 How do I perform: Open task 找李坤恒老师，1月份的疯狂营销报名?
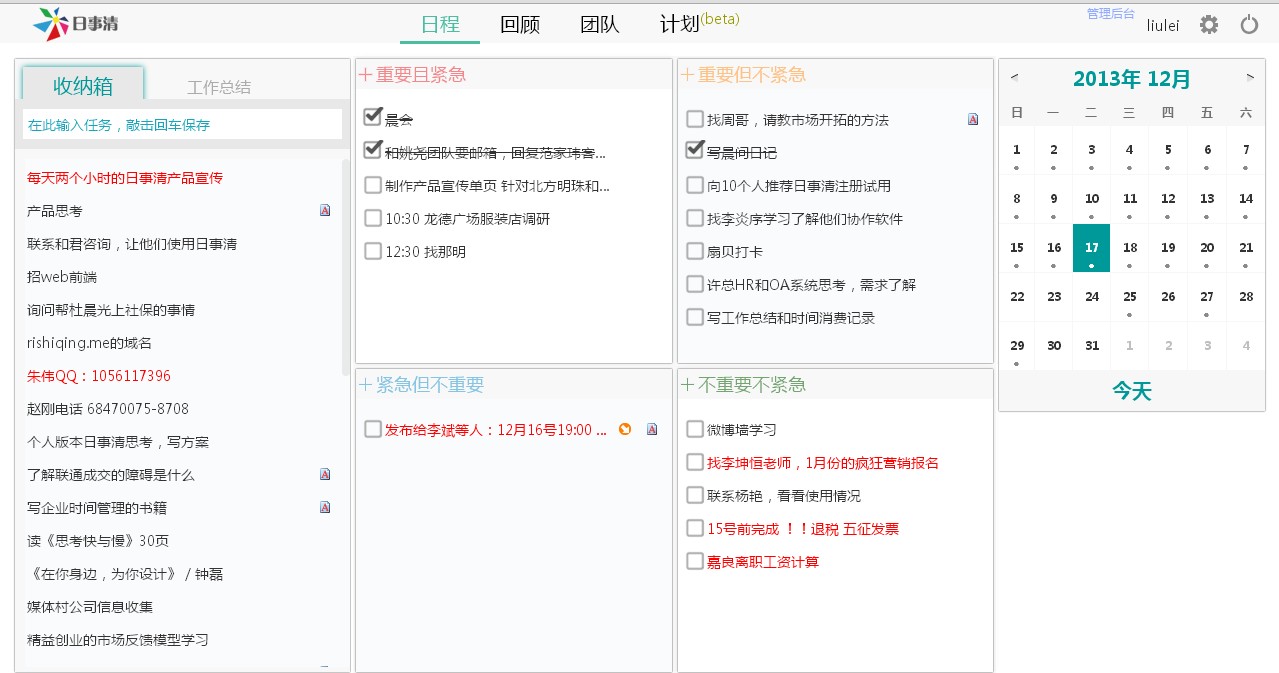pyautogui.click(x=823, y=462)
